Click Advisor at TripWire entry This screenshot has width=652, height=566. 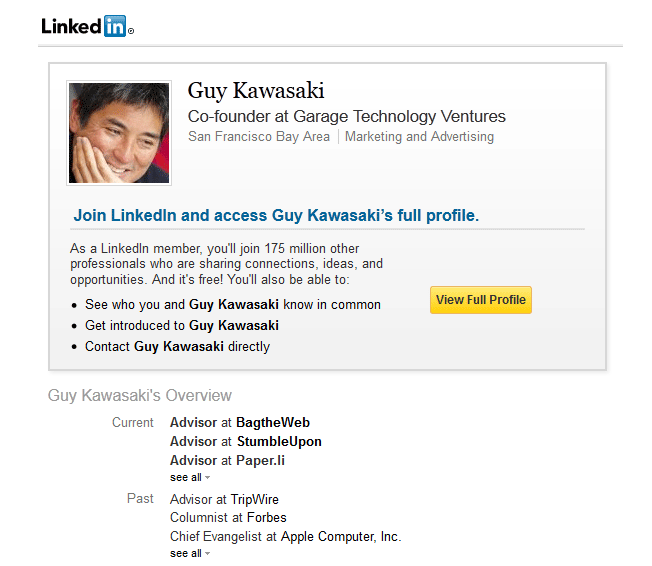(x=224, y=499)
